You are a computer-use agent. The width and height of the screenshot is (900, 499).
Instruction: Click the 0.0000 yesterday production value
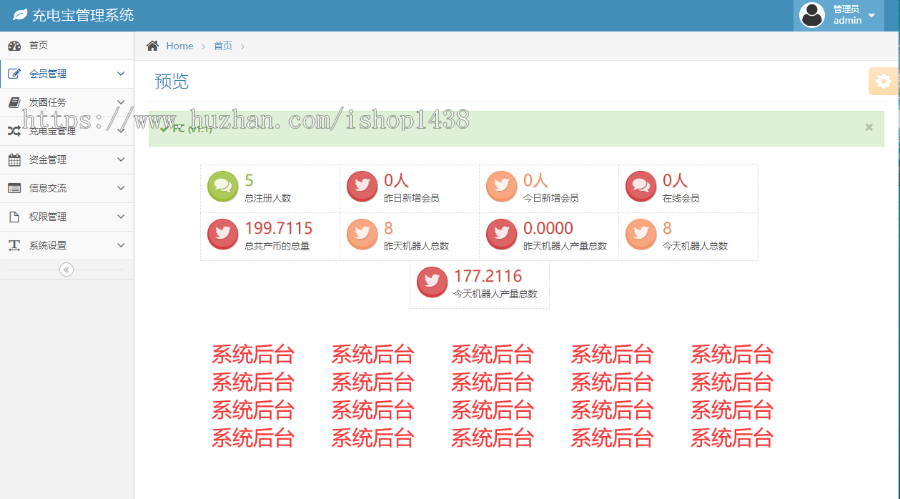tap(548, 229)
